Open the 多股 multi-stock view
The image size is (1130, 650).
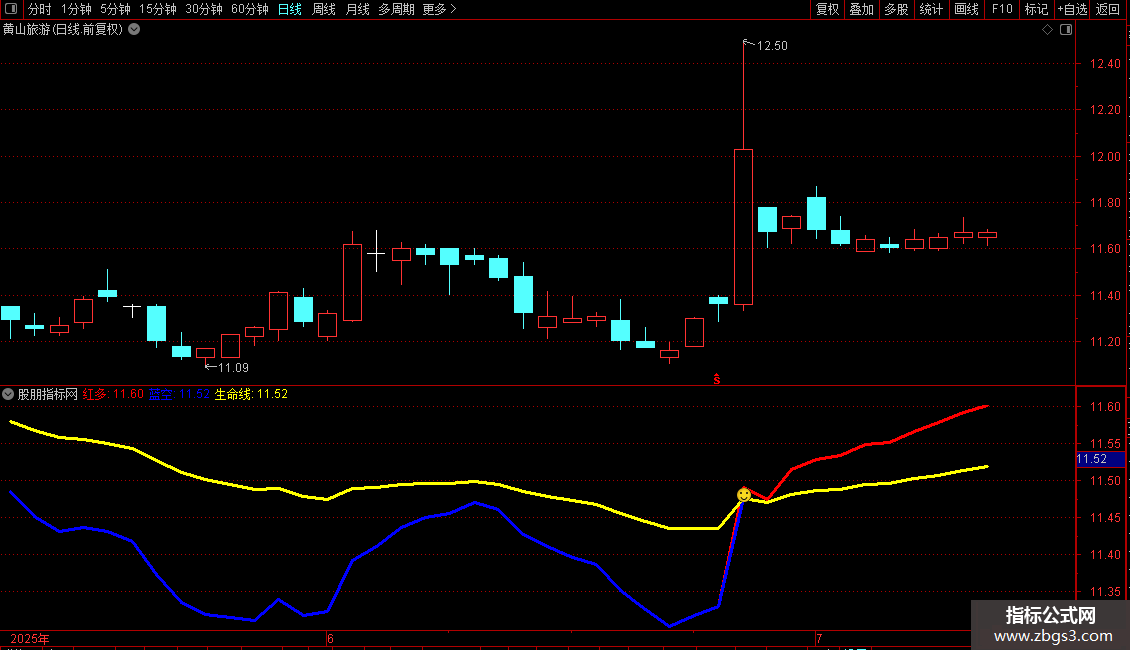tap(897, 9)
